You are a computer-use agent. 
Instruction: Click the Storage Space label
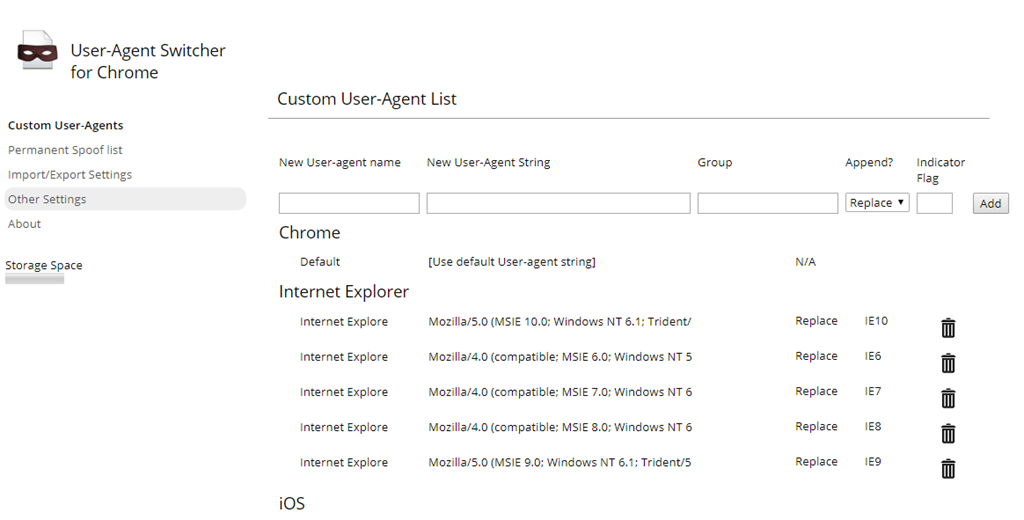pyautogui.click(x=44, y=265)
